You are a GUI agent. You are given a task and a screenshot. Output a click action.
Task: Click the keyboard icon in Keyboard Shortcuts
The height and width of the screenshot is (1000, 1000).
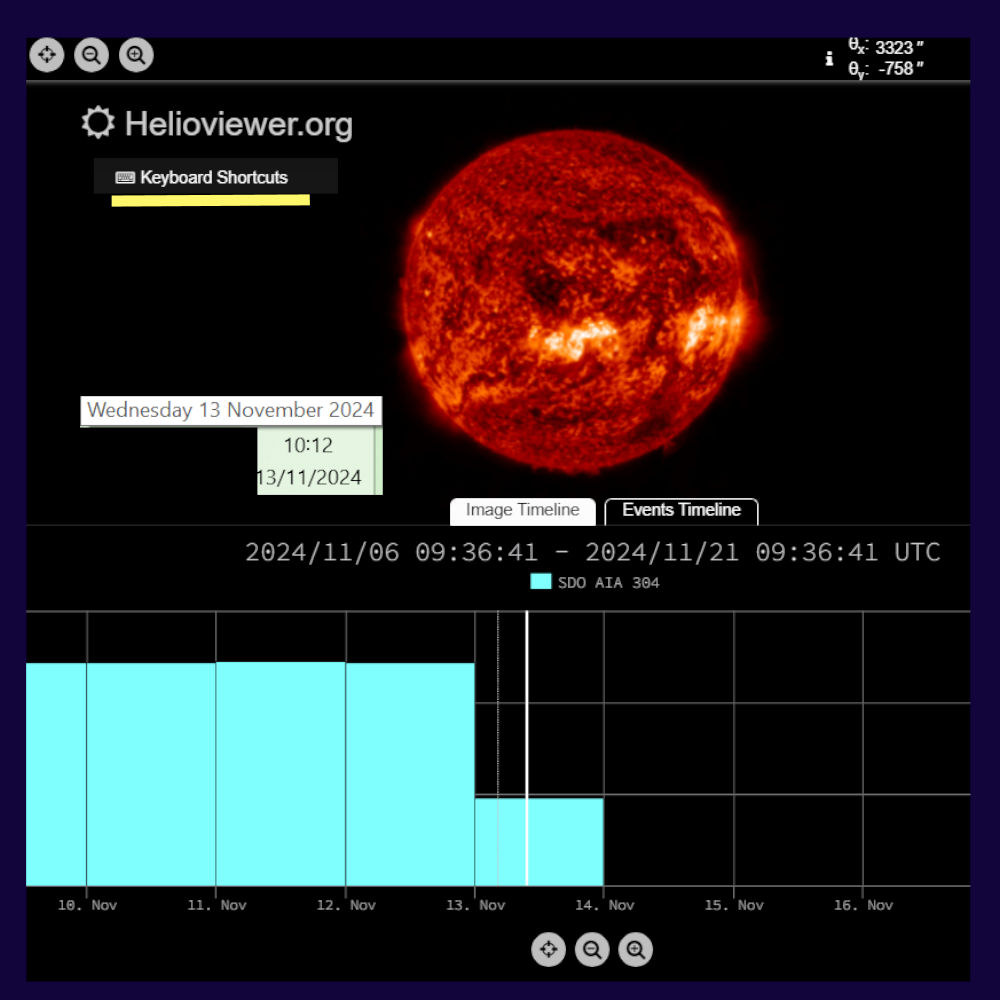click(125, 178)
